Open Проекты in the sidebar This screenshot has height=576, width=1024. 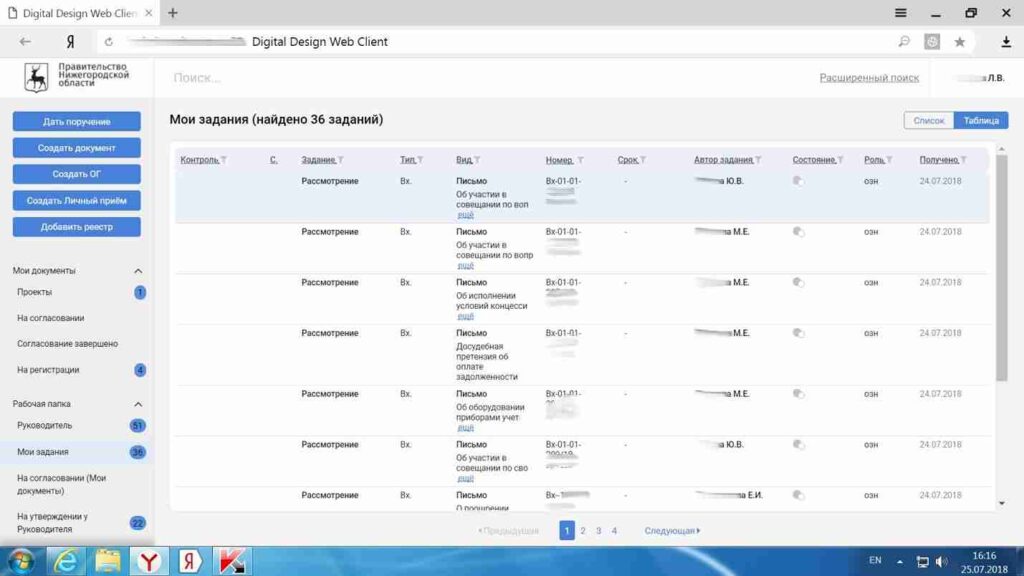pyautogui.click(x=34, y=292)
